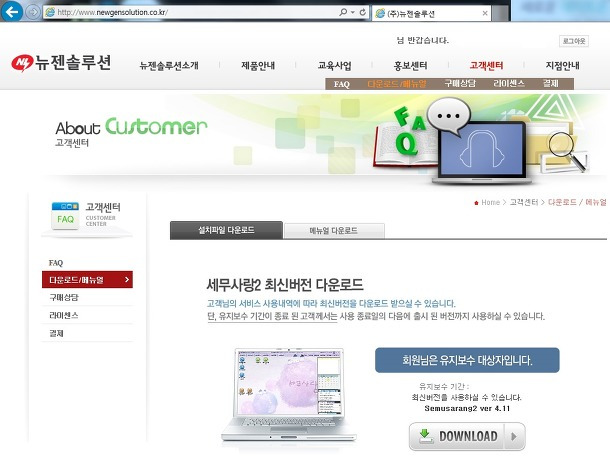Click the About Customer banner title
Viewport: 610px width, 456px height.
131,126
